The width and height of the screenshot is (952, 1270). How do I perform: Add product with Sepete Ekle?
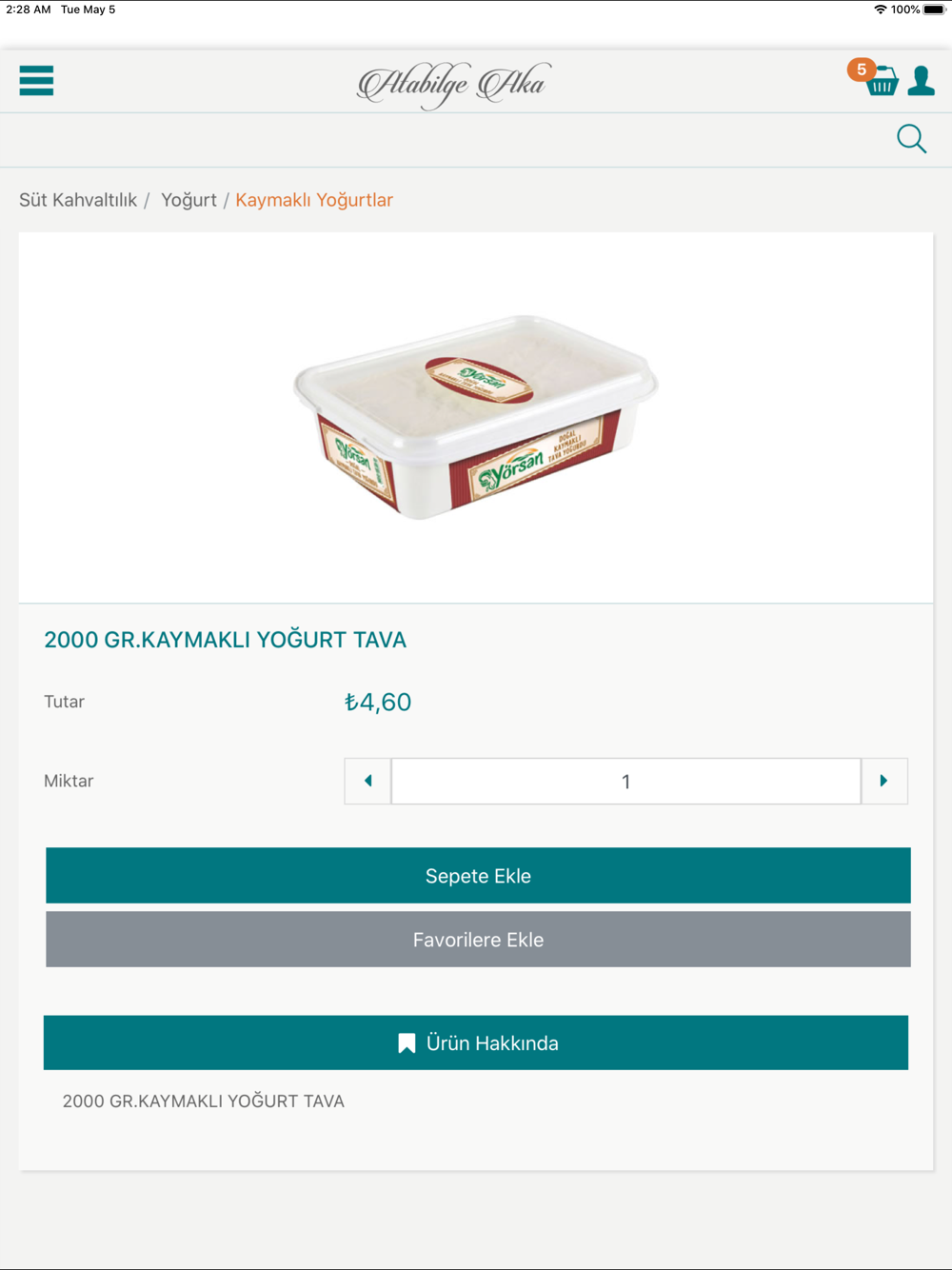[478, 876]
